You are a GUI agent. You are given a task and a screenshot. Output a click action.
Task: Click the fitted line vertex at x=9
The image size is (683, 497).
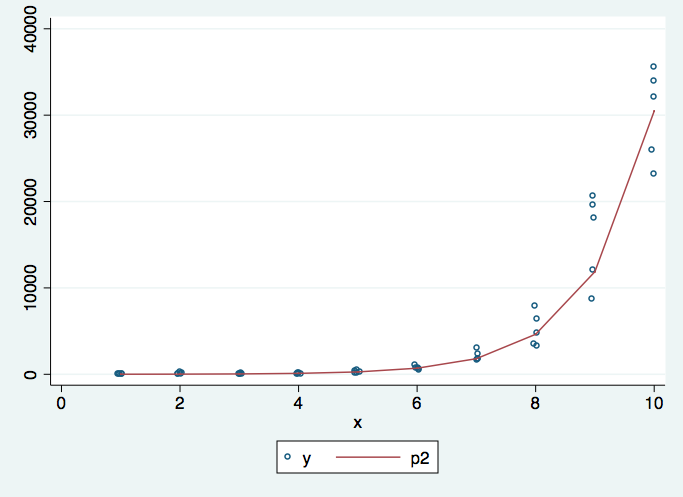(595, 272)
